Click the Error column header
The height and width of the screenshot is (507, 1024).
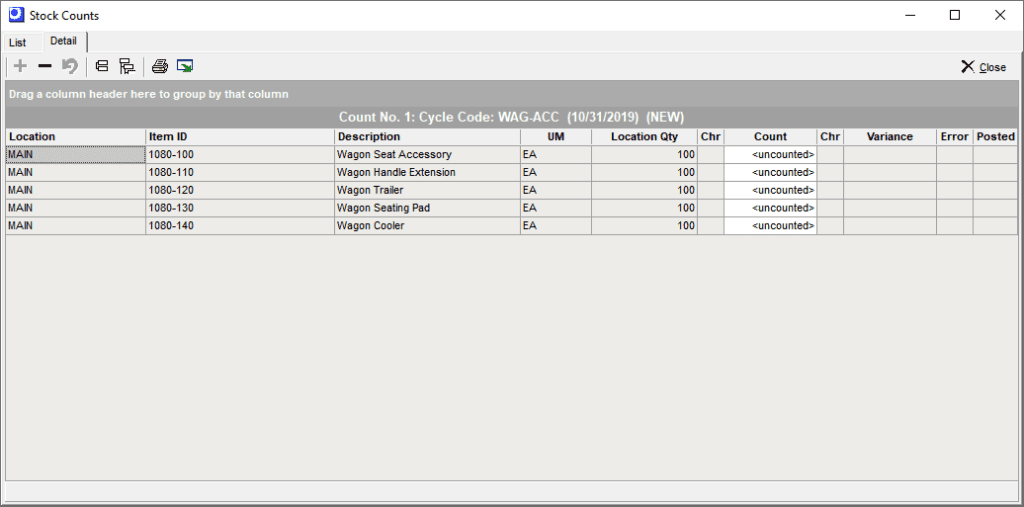coord(955,137)
